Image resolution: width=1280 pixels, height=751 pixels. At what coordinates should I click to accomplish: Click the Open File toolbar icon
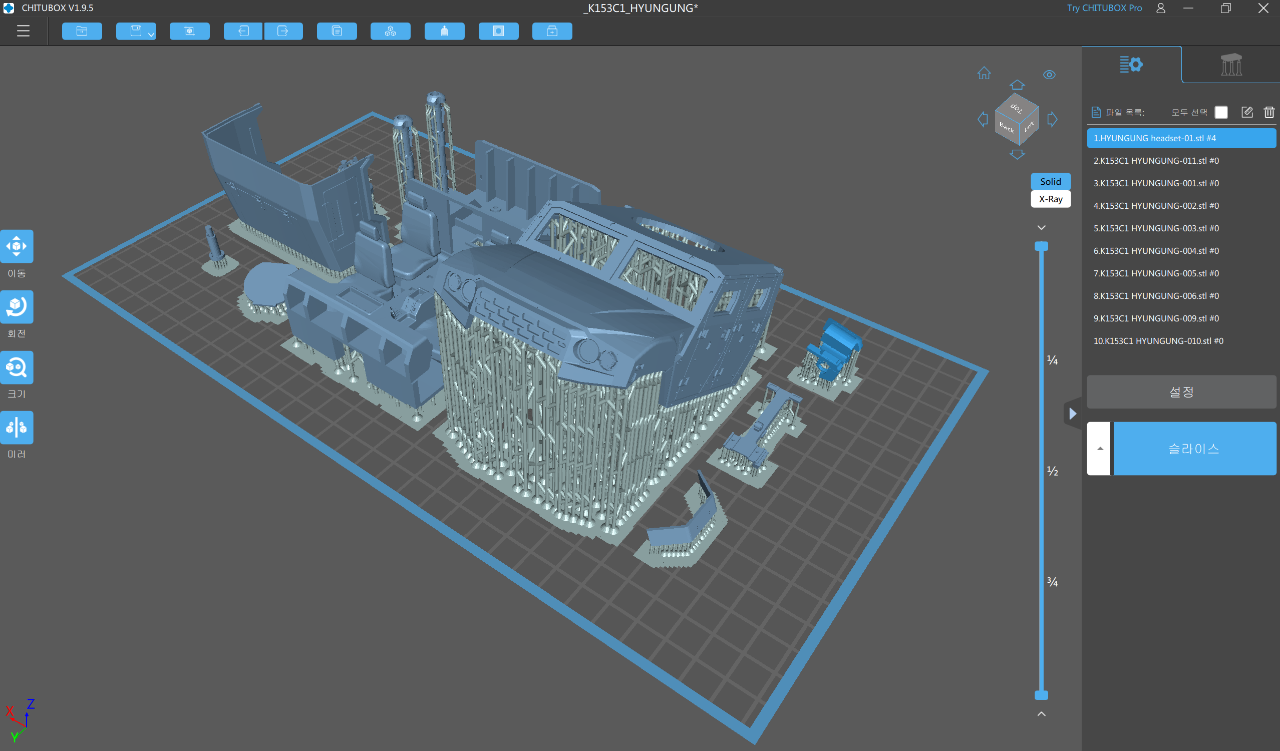point(82,31)
